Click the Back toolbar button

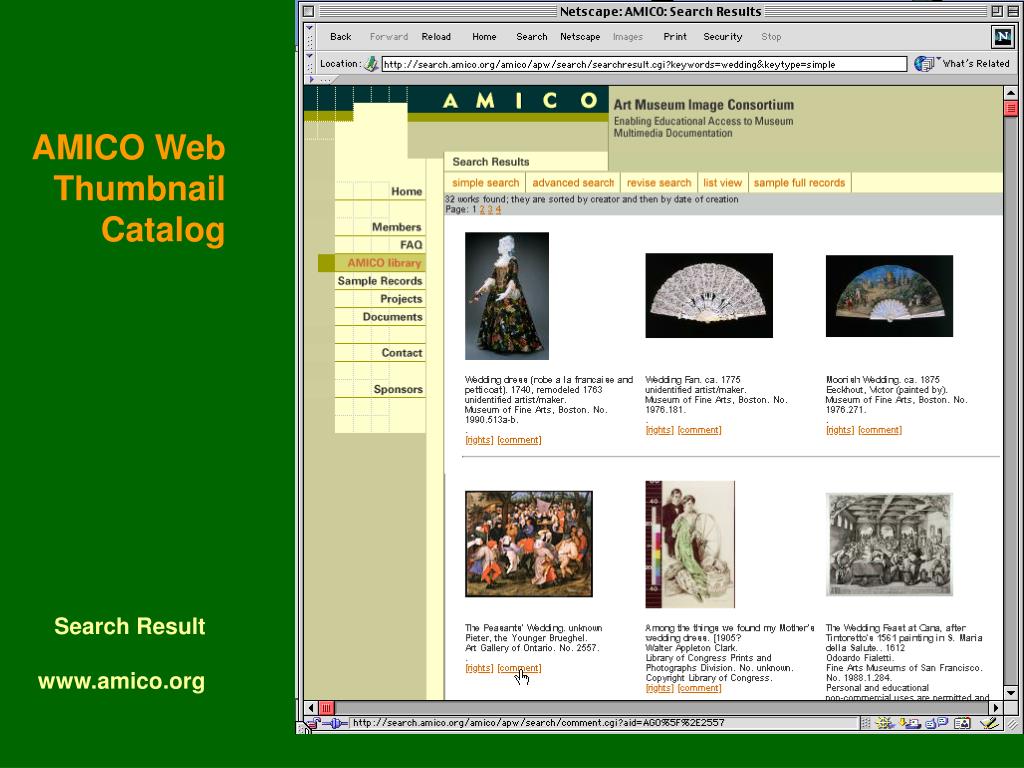click(340, 37)
